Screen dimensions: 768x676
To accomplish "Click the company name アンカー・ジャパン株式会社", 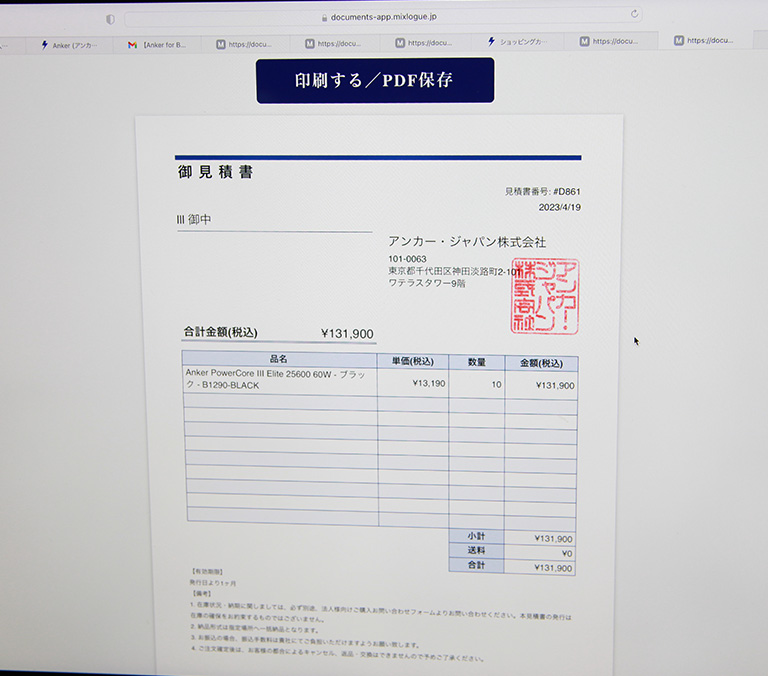I will [467, 242].
